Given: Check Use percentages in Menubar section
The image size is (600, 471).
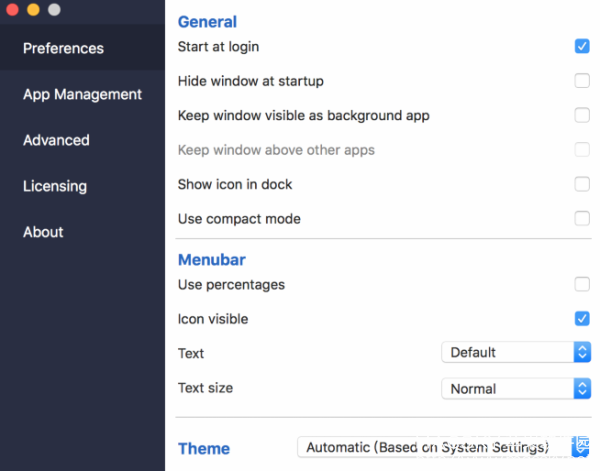Looking at the screenshot, I should click(582, 284).
